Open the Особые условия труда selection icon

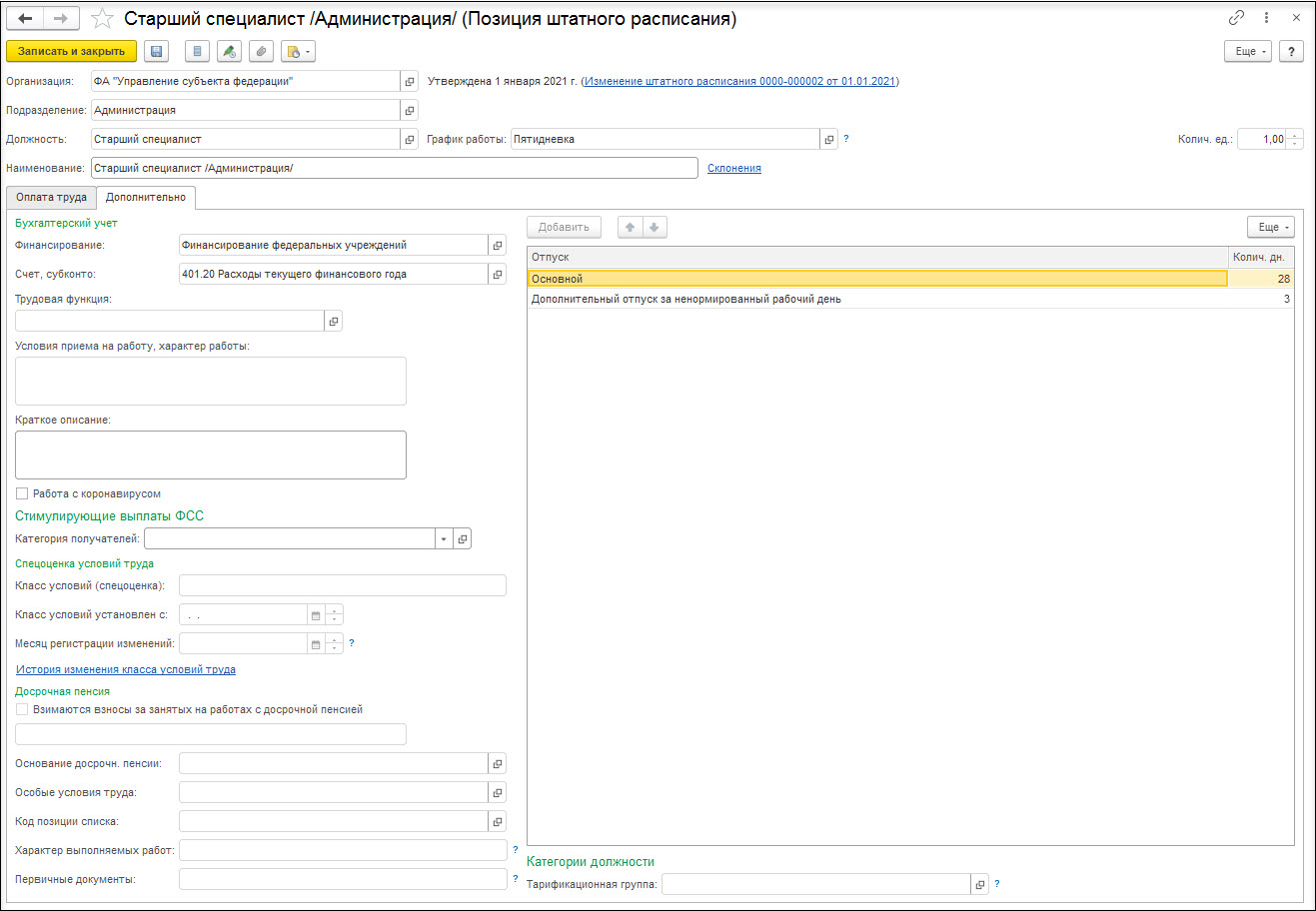(497, 792)
